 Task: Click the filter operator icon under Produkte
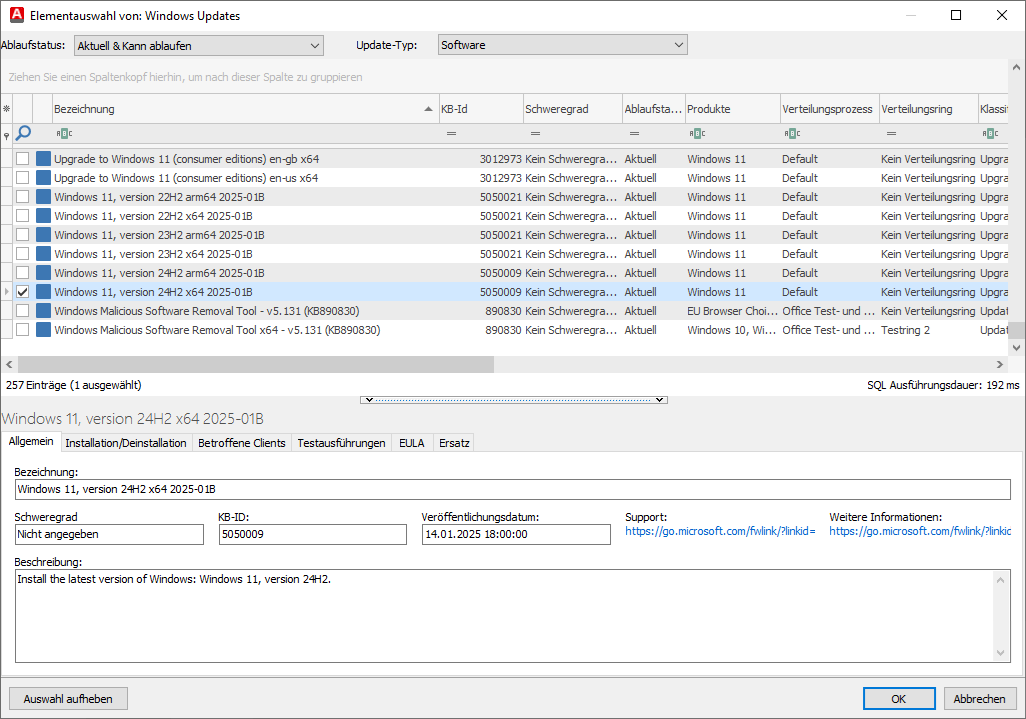pos(697,133)
